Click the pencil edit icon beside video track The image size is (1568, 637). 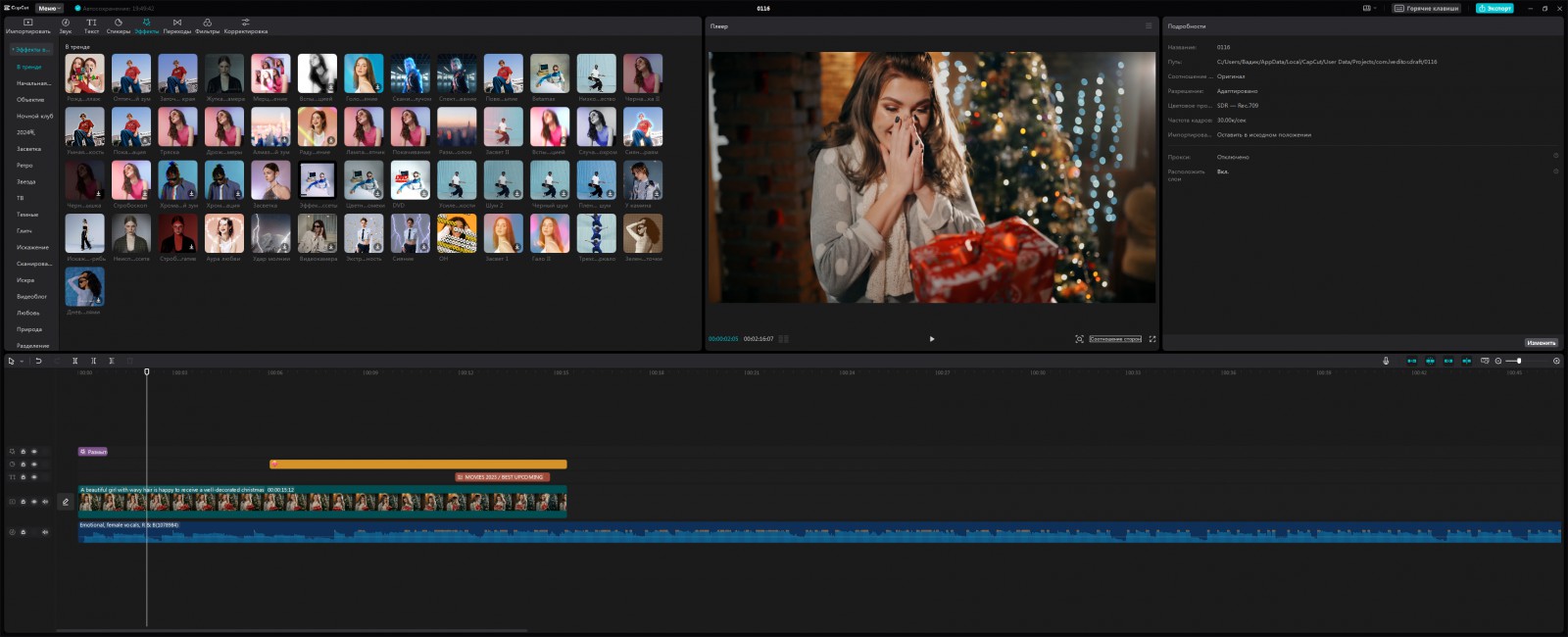coord(66,502)
